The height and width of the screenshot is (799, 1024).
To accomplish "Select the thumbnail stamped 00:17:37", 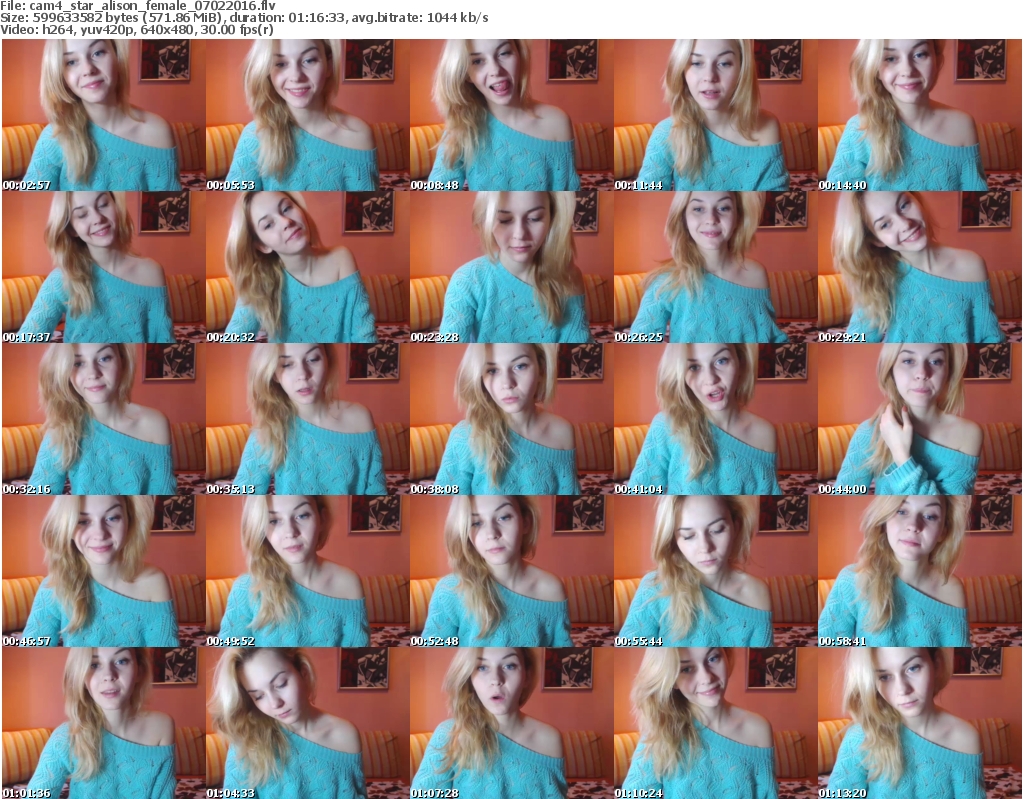I will tap(104, 267).
